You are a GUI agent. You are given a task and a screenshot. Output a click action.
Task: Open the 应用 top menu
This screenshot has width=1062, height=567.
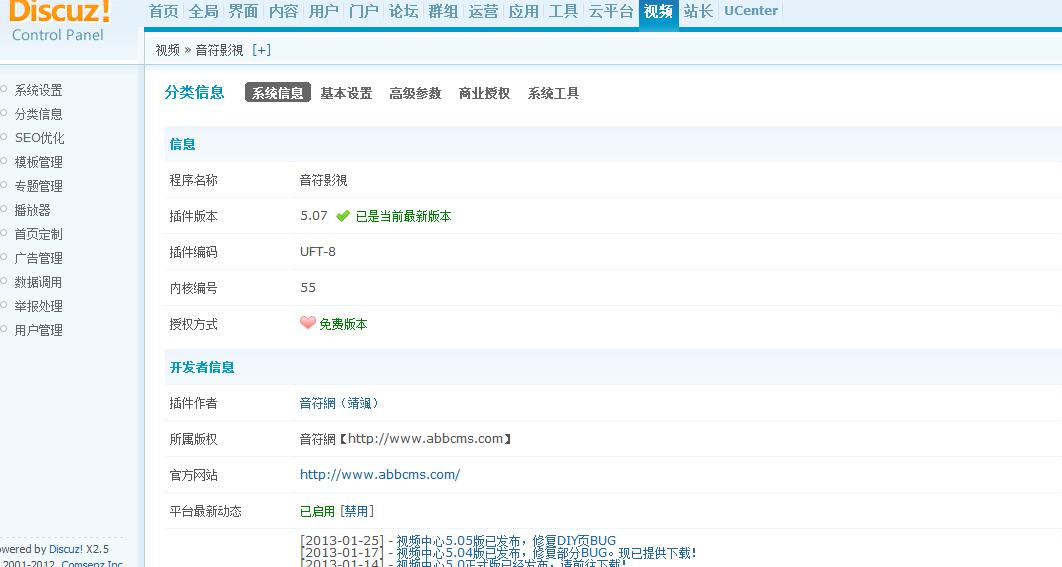[524, 12]
